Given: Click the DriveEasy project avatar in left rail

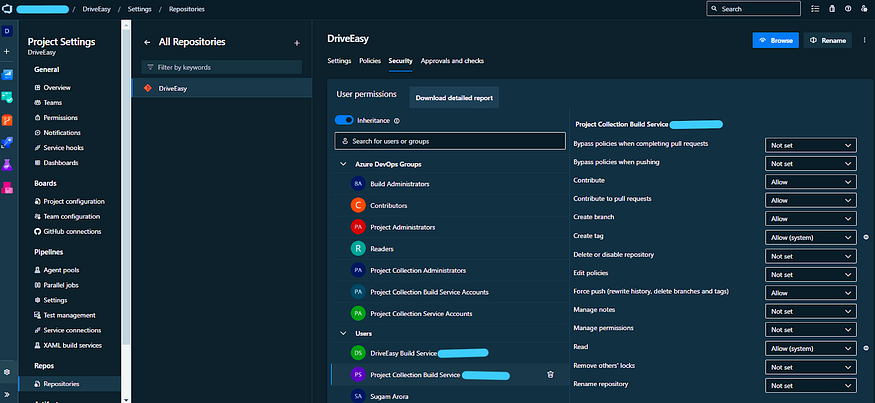Looking at the screenshot, I should [7, 31].
